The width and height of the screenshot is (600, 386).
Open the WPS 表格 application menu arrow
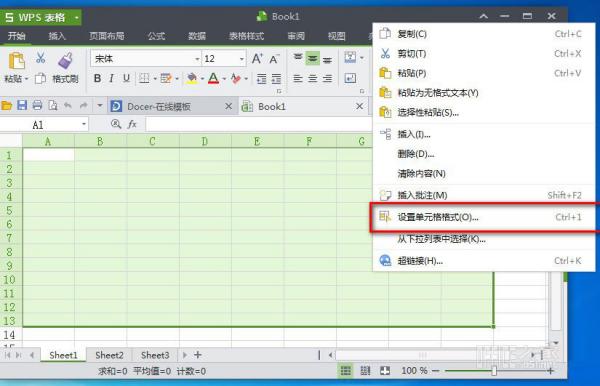coord(77,18)
